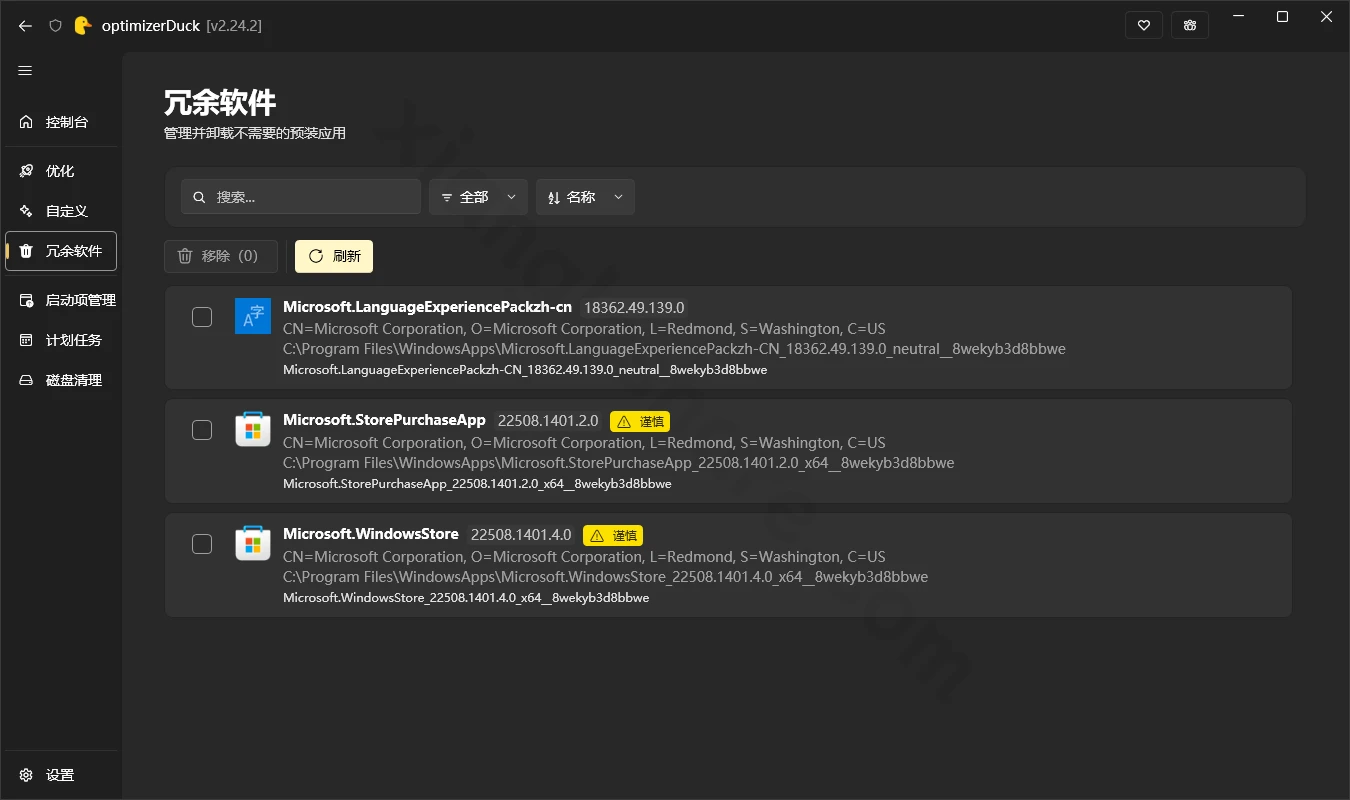Switch to 优化 page
The image size is (1350, 800).
coord(61,171)
